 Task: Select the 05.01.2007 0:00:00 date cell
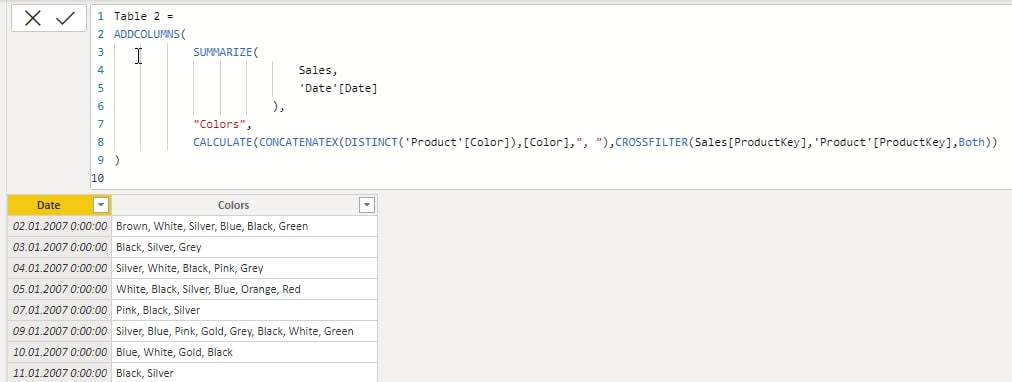click(x=59, y=289)
